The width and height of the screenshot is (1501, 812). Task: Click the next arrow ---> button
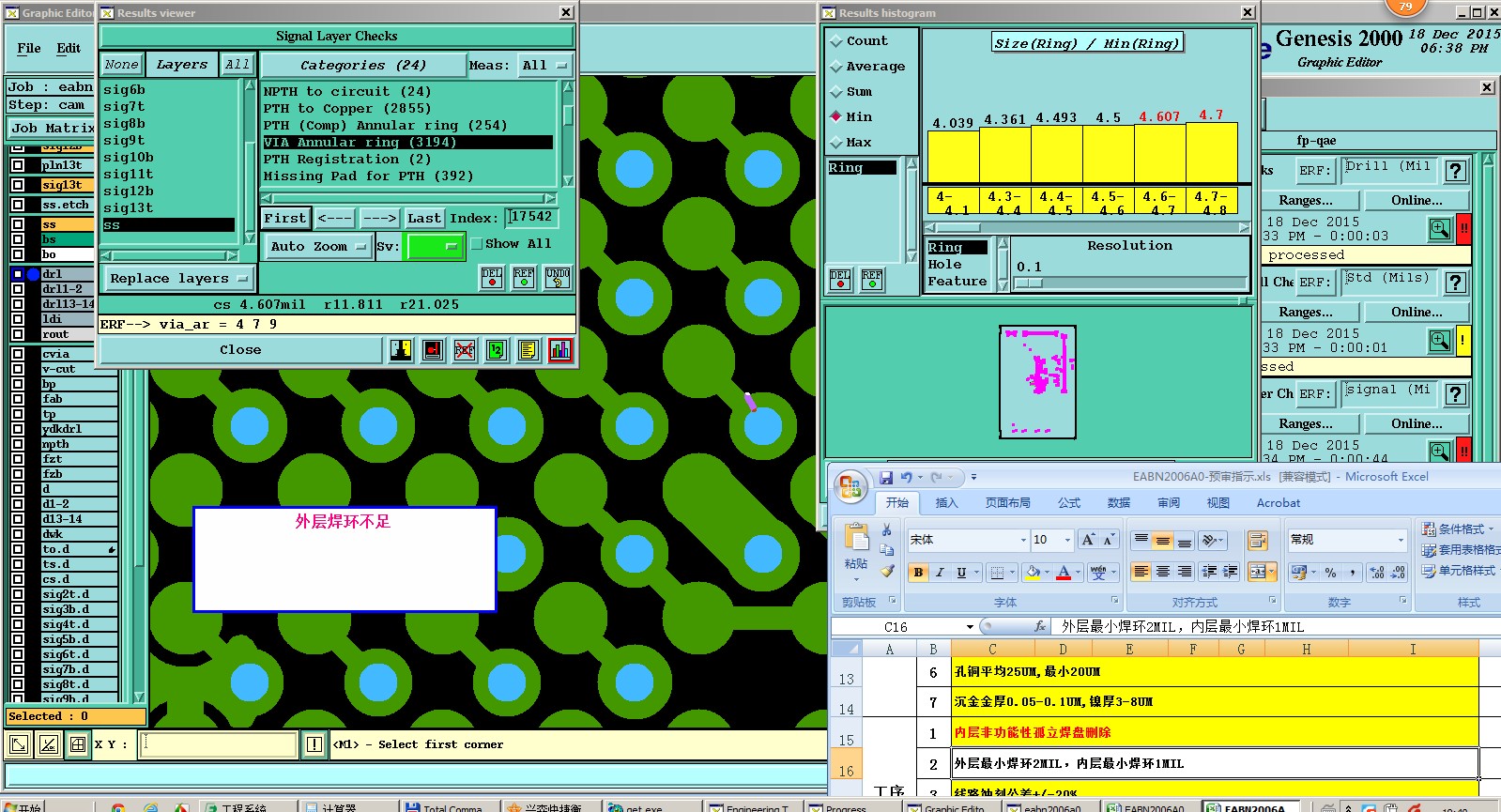(379, 218)
